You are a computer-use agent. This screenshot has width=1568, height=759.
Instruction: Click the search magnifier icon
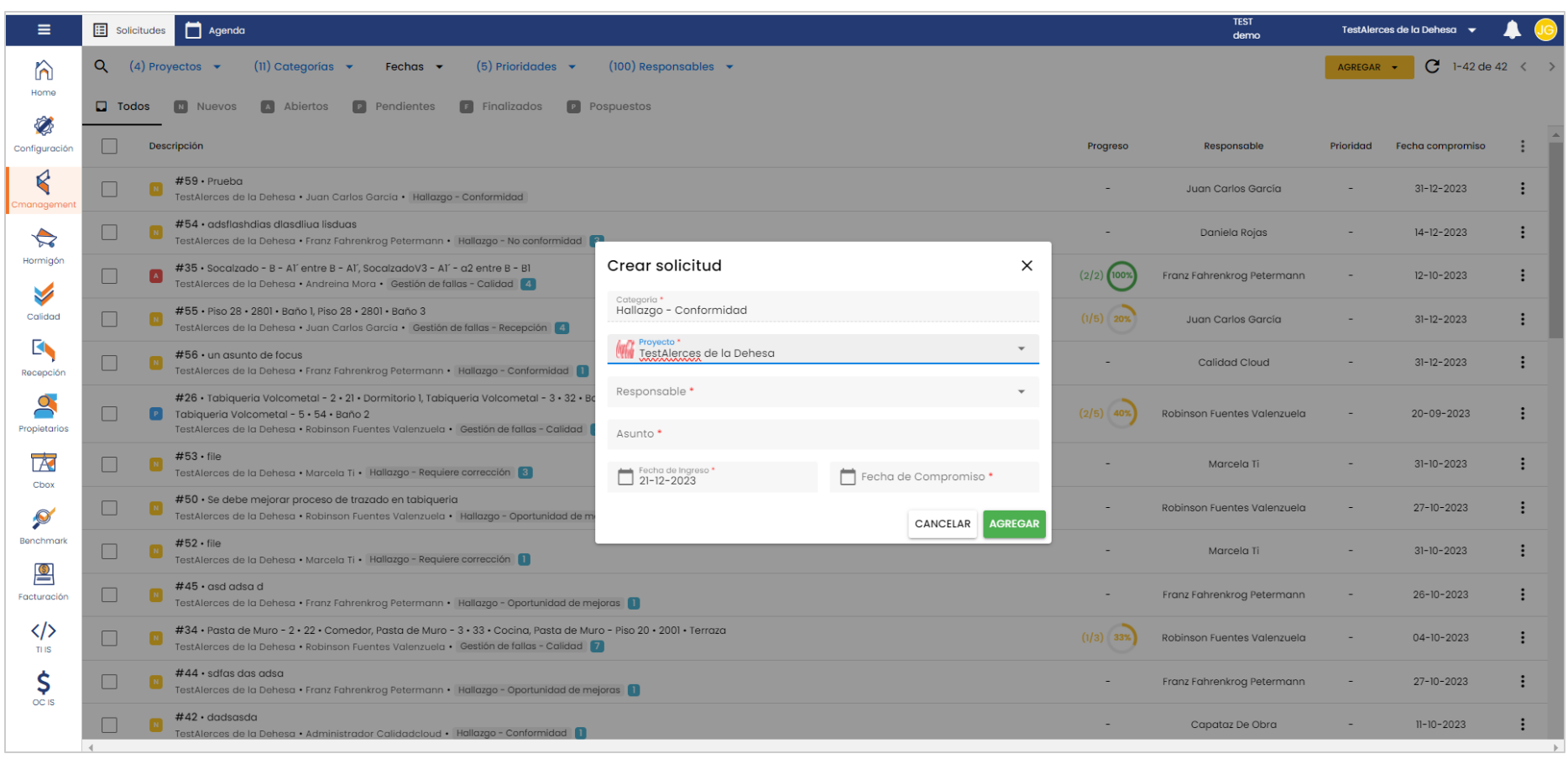[101, 66]
